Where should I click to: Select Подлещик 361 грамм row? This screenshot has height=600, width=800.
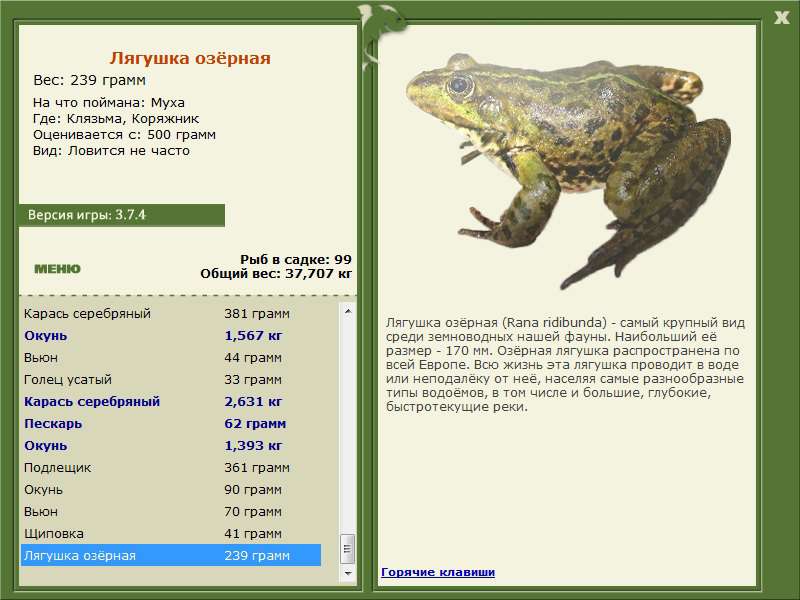point(171,467)
